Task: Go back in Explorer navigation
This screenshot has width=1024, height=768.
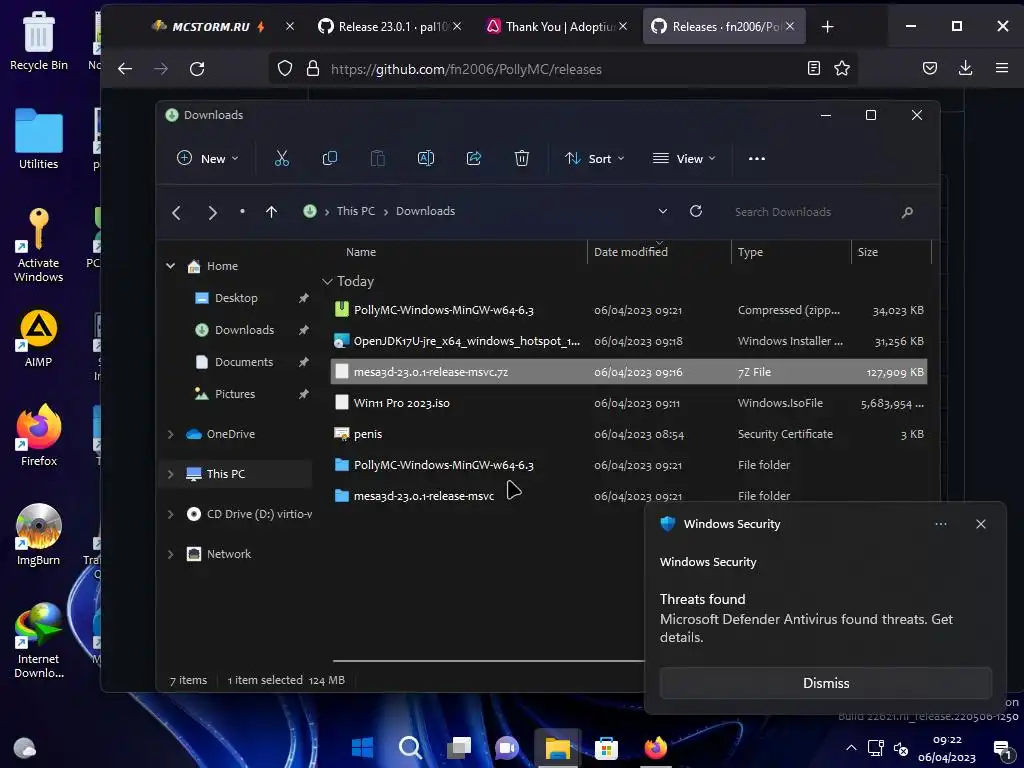Action: 176,212
